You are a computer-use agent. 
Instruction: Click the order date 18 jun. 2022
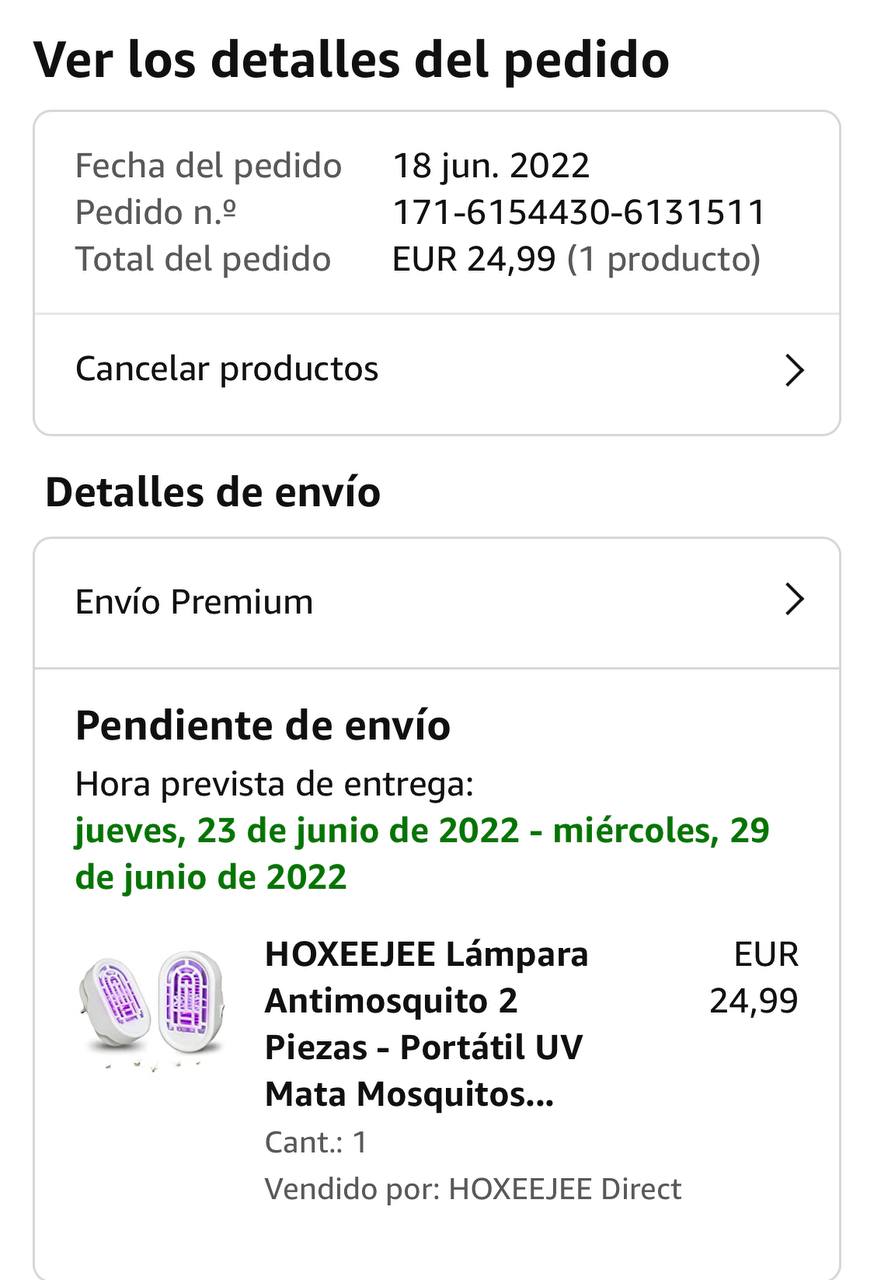pyautogui.click(x=491, y=165)
